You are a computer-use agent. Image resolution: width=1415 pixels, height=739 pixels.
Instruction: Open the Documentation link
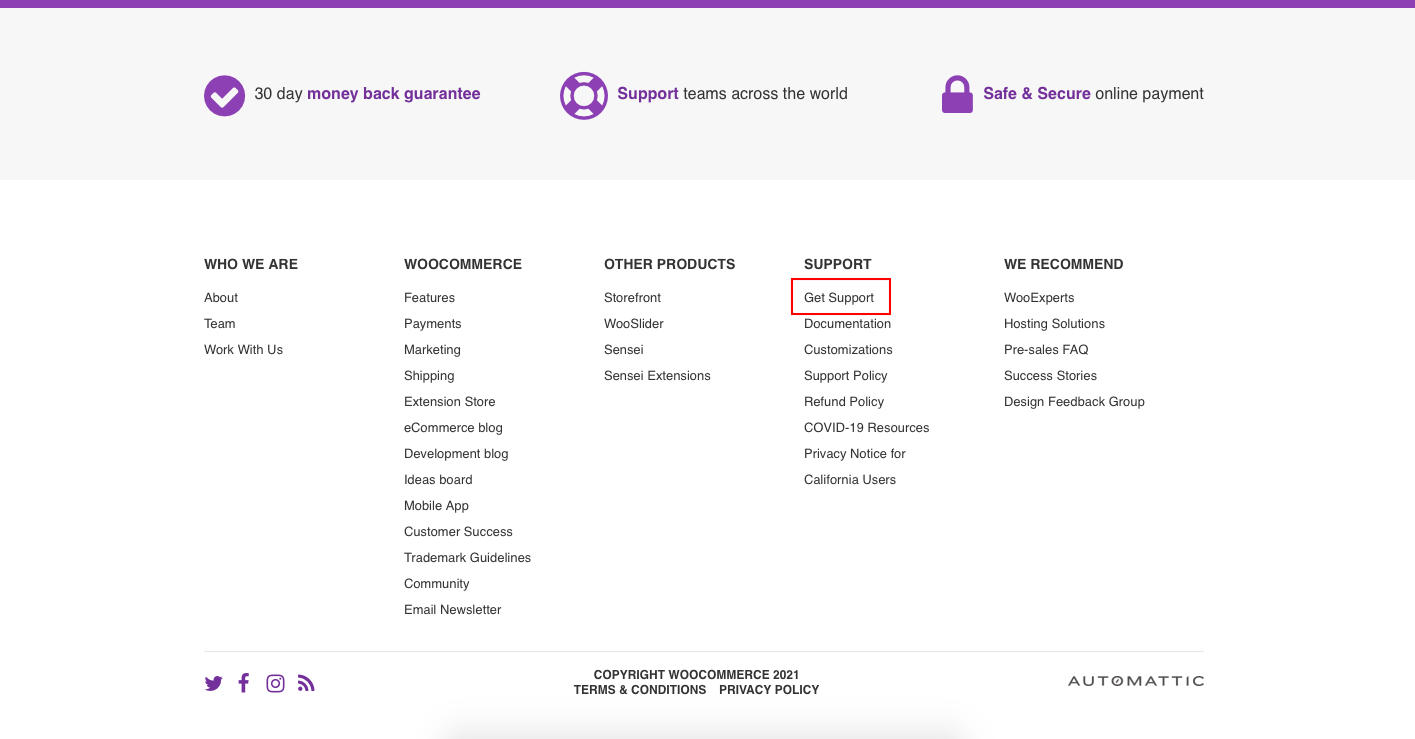point(847,324)
